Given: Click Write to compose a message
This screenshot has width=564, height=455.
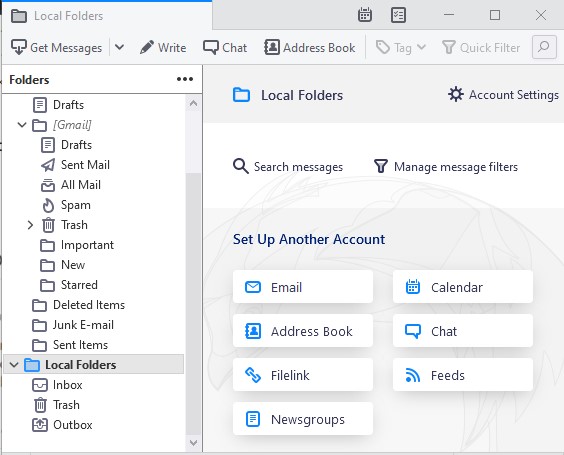Looking at the screenshot, I should (163, 47).
